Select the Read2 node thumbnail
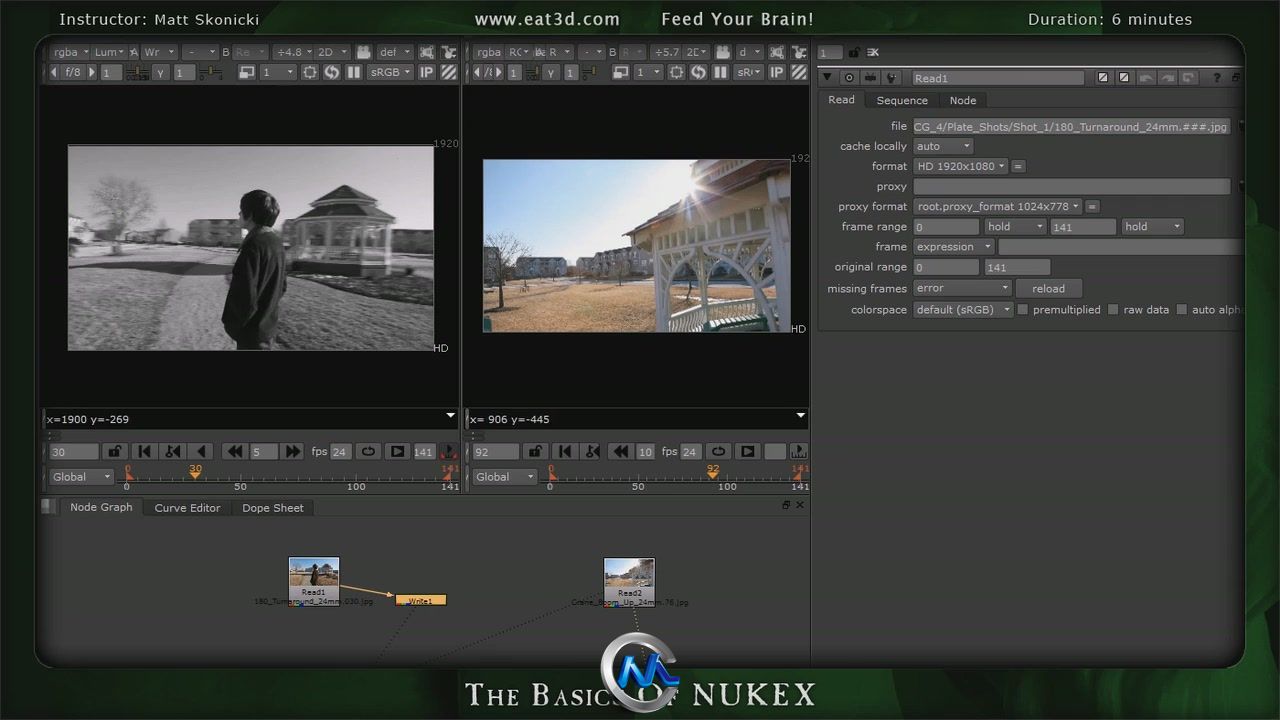This screenshot has width=1280, height=720. 629,573
